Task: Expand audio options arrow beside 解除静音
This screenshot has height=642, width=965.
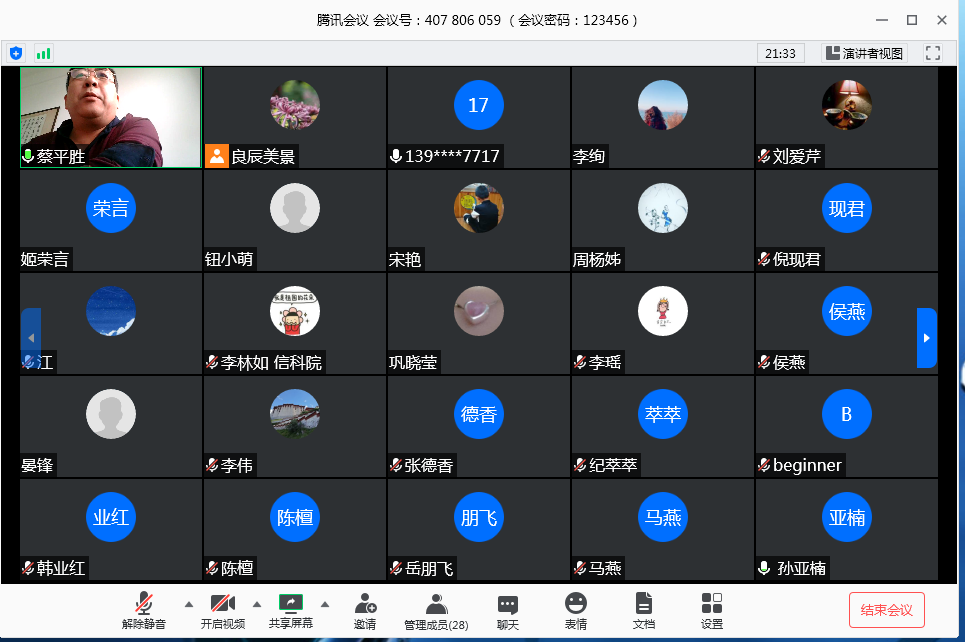Action: (x=188, y=604)
